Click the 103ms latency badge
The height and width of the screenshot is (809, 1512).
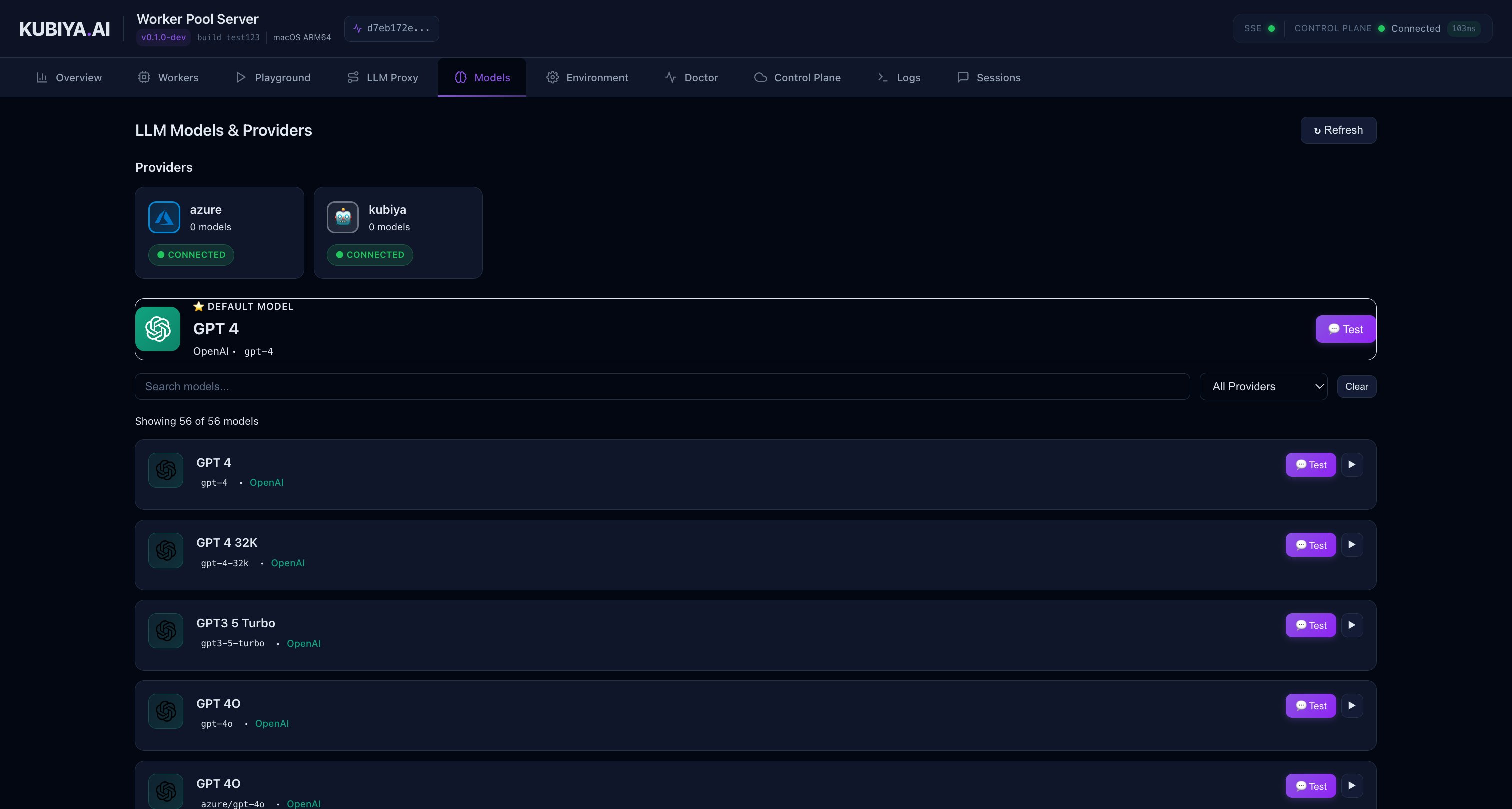click(x=1464, y=29)
